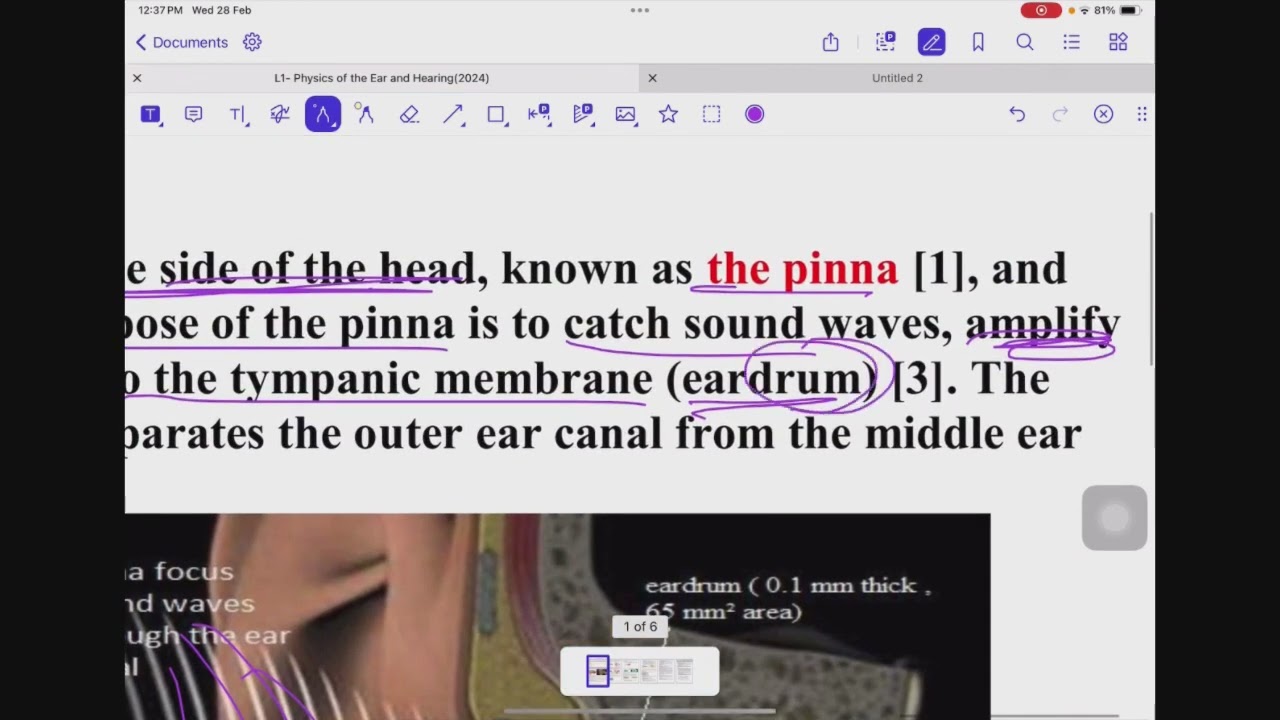Switch to the Untitled 2 tab
Viewport: 1280px width, 720px height.
(897, 78)
